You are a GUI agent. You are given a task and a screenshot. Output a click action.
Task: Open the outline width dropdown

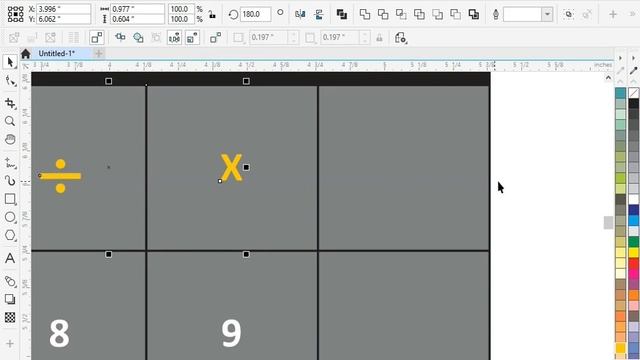coord(547,14)
